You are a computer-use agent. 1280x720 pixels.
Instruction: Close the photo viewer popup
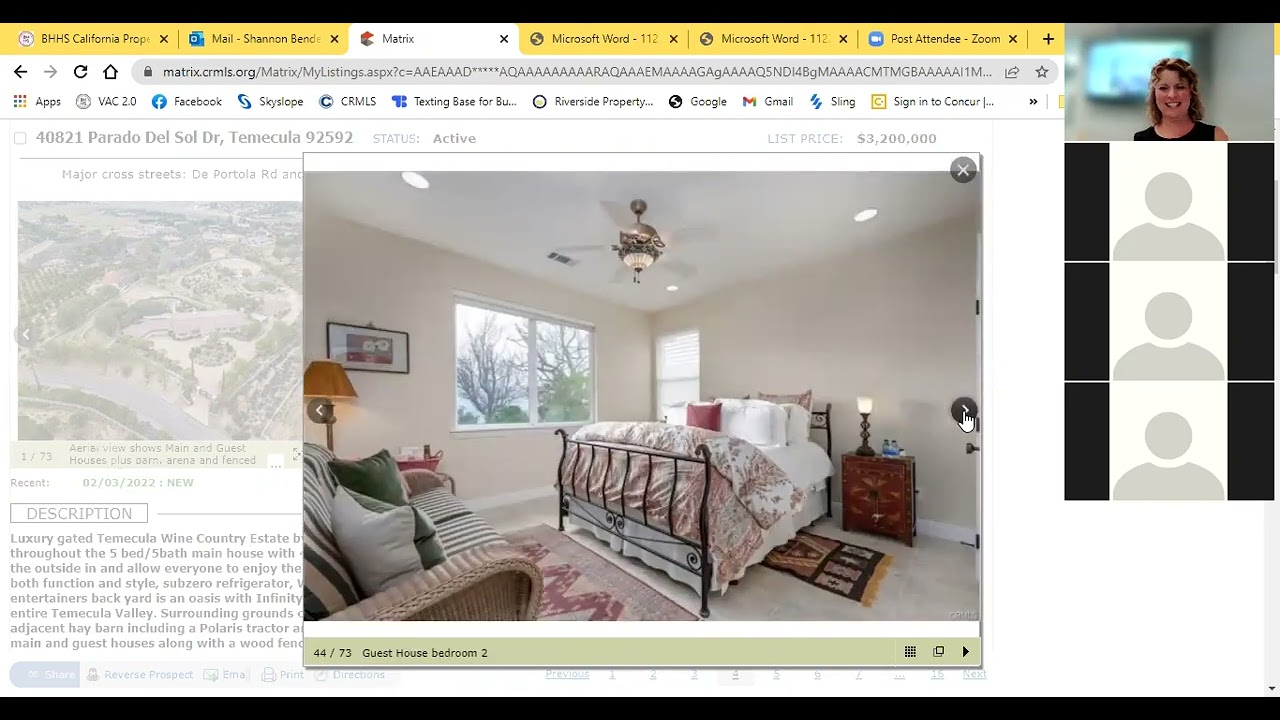pyautogui.click(x=963, y=170)
